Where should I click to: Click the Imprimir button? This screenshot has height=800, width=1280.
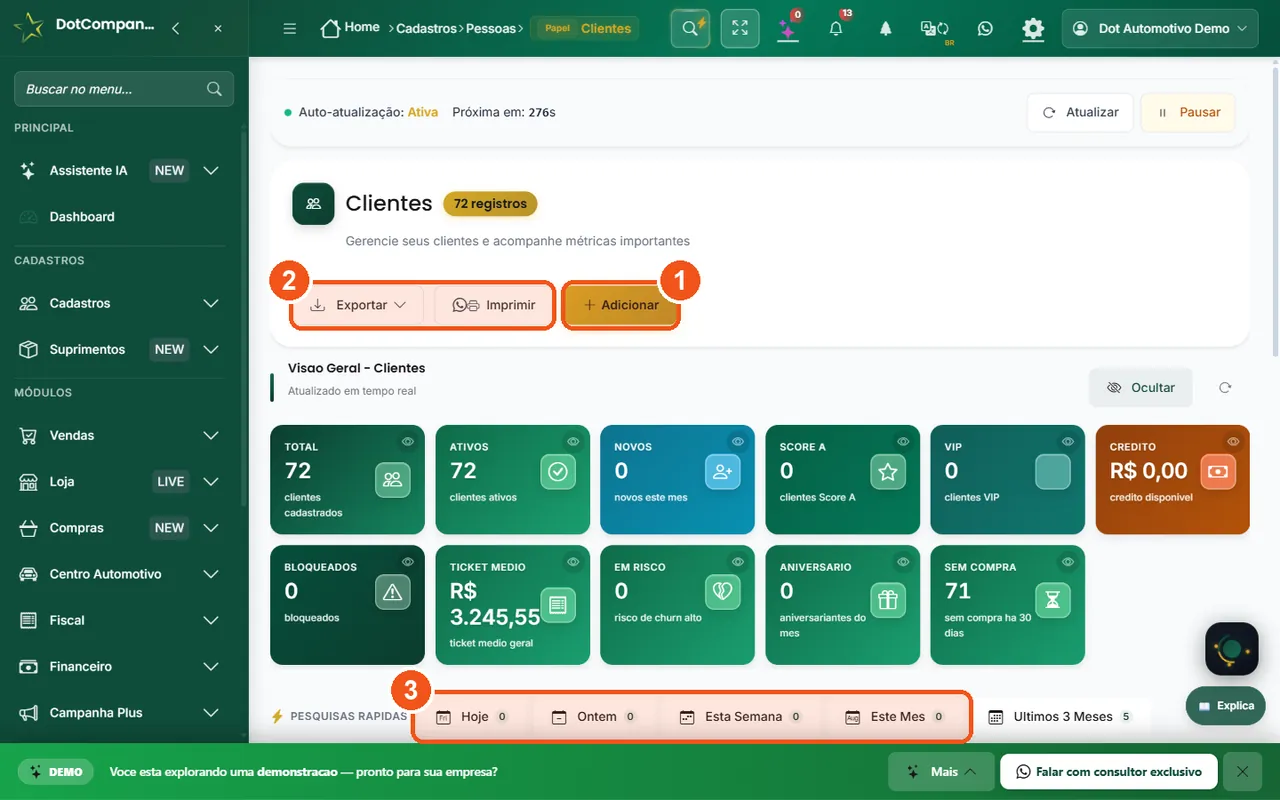[x=494, y=305]
